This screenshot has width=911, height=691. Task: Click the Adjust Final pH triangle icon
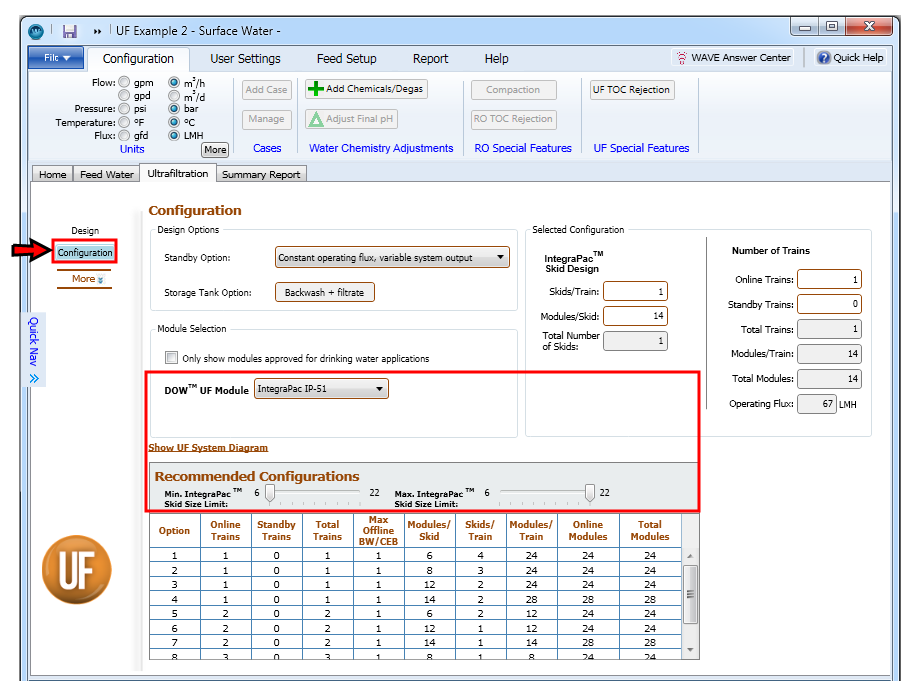tap(315, 119)
